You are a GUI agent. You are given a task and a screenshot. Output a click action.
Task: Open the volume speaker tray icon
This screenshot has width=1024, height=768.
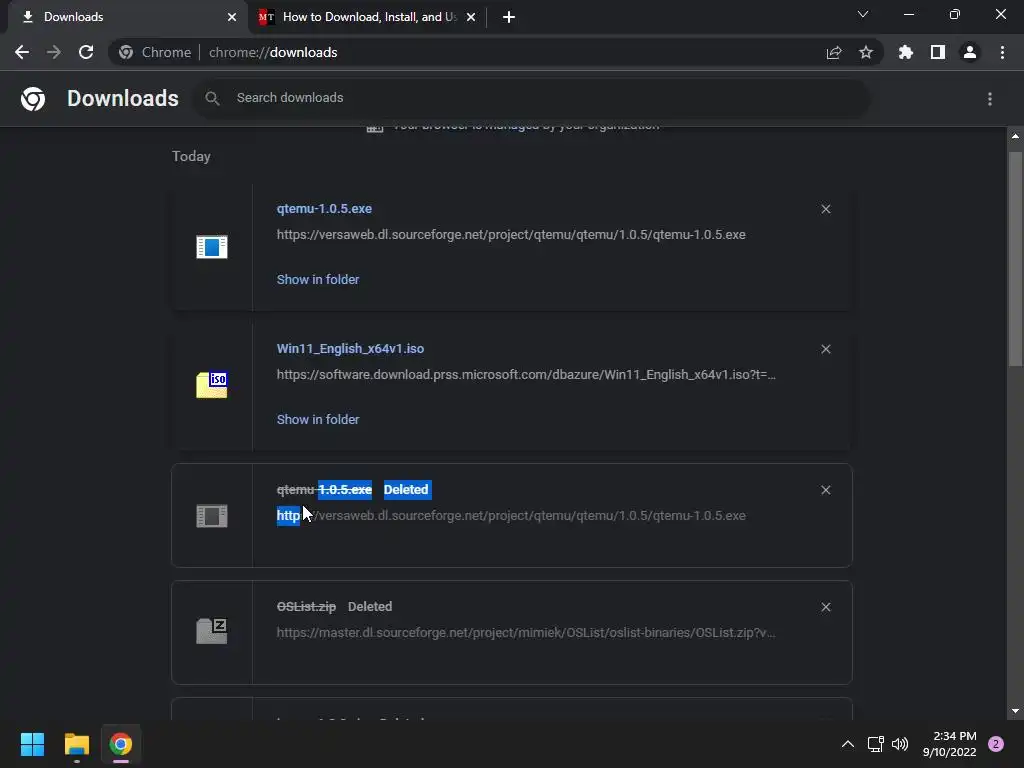[900, 744]
